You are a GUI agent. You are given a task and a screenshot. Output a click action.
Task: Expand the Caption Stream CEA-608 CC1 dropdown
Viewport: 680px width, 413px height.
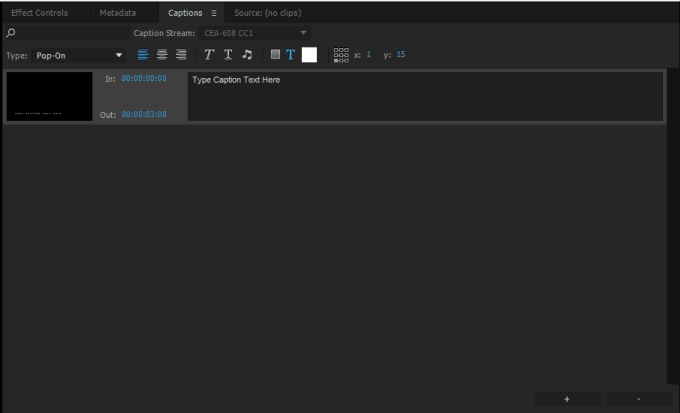click(255, 33)
